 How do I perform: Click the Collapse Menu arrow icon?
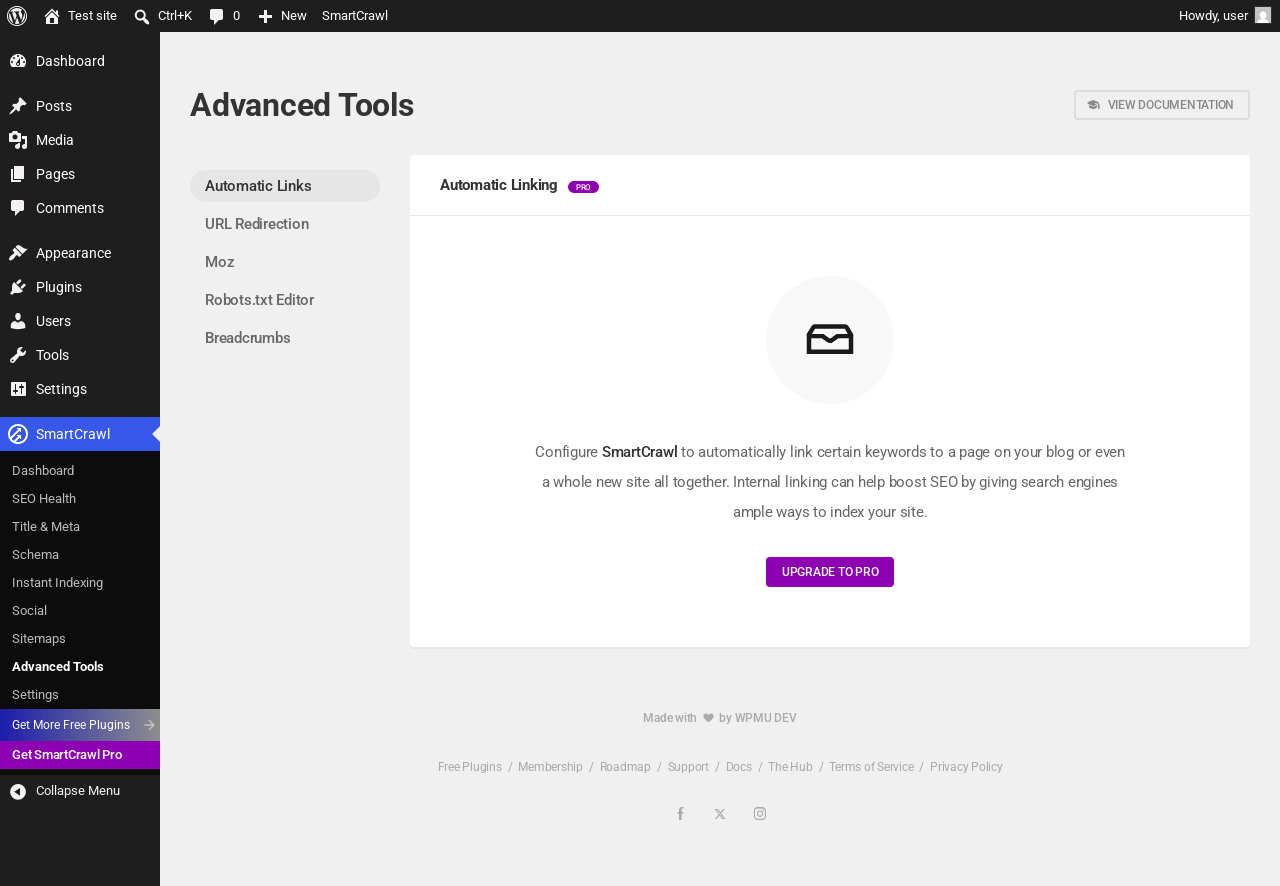pos(18,791)
